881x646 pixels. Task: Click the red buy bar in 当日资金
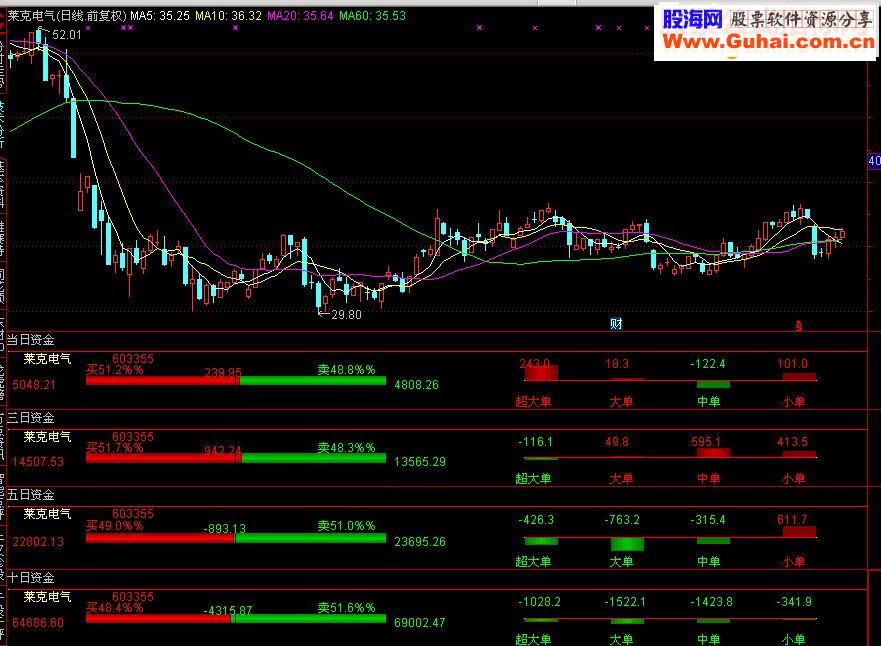162,381
